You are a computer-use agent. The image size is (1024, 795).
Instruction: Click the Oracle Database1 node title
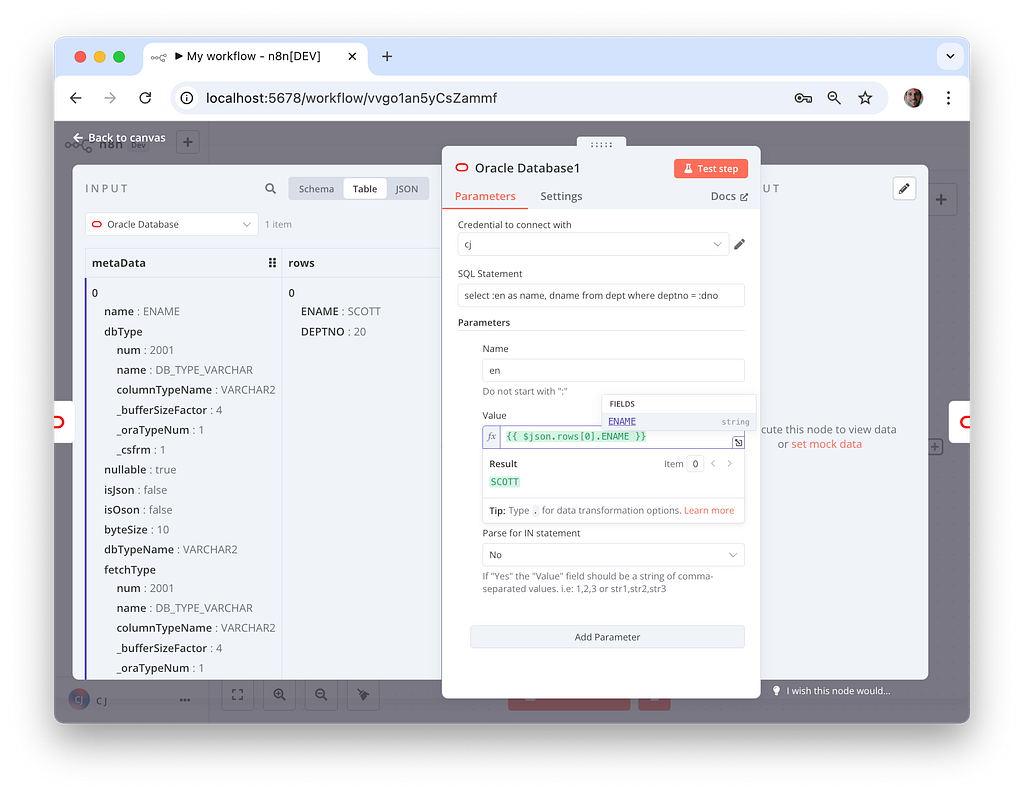coord(527,169)
